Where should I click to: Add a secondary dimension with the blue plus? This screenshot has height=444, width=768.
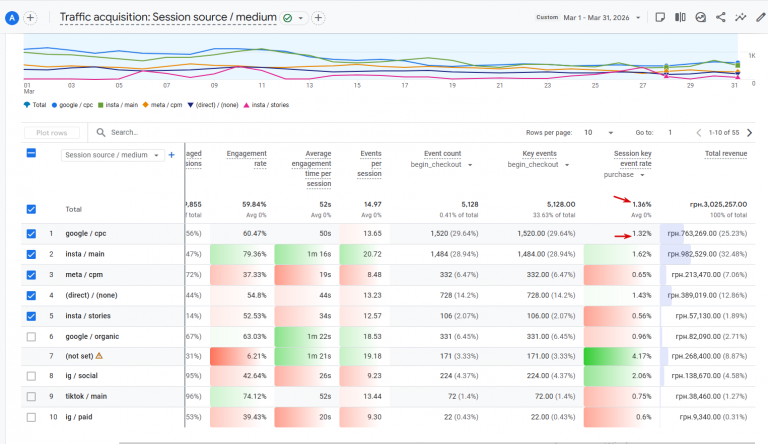[x=171, y=155]
